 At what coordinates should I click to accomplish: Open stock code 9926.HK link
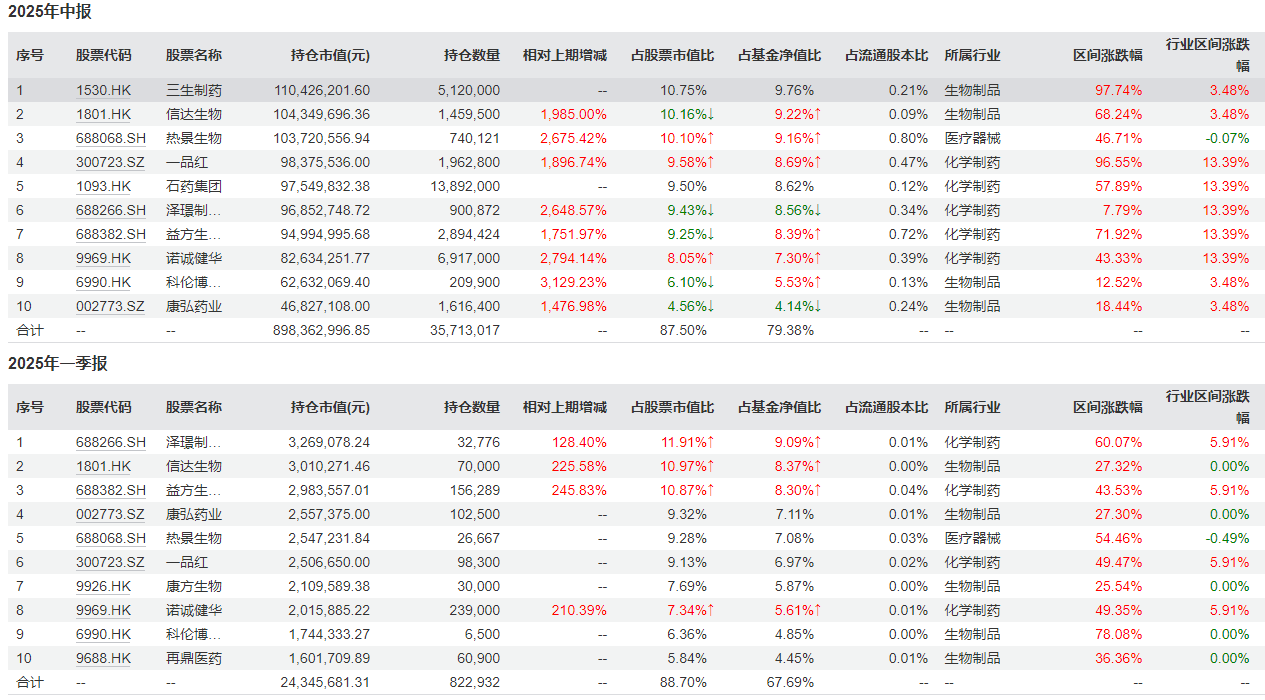(x=104, y=586)
